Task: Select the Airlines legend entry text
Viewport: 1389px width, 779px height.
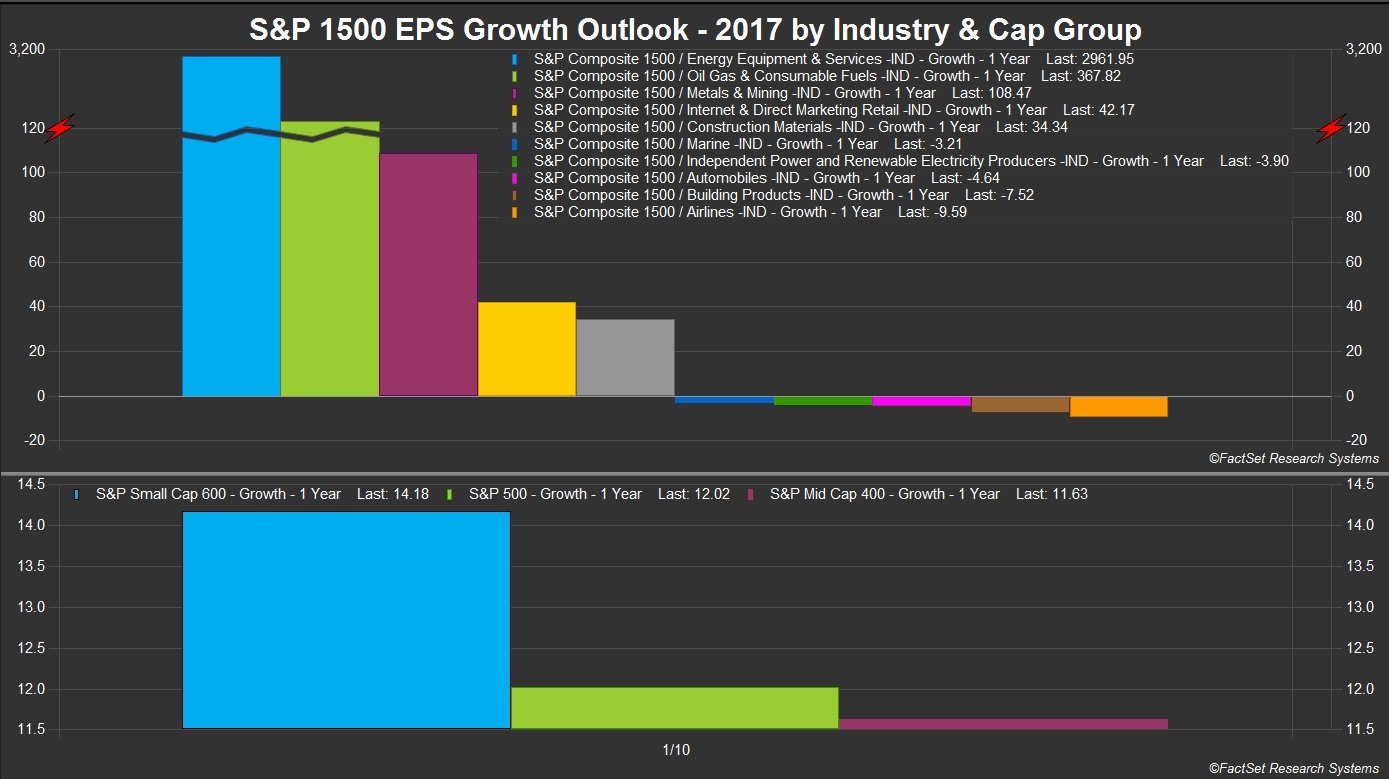Action: tap(751, 212)
